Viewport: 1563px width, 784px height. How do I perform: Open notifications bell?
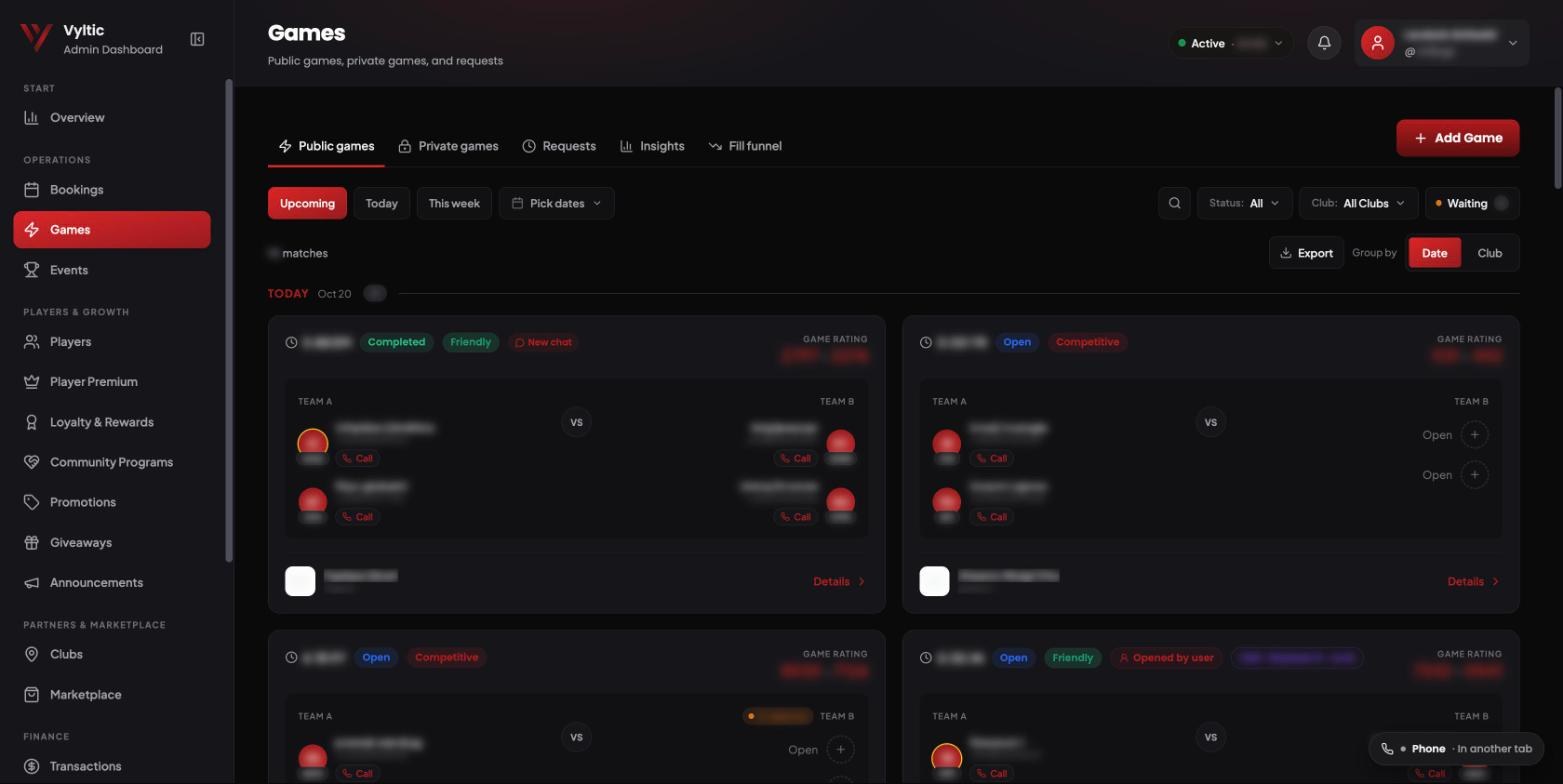tap(1324, 43)
